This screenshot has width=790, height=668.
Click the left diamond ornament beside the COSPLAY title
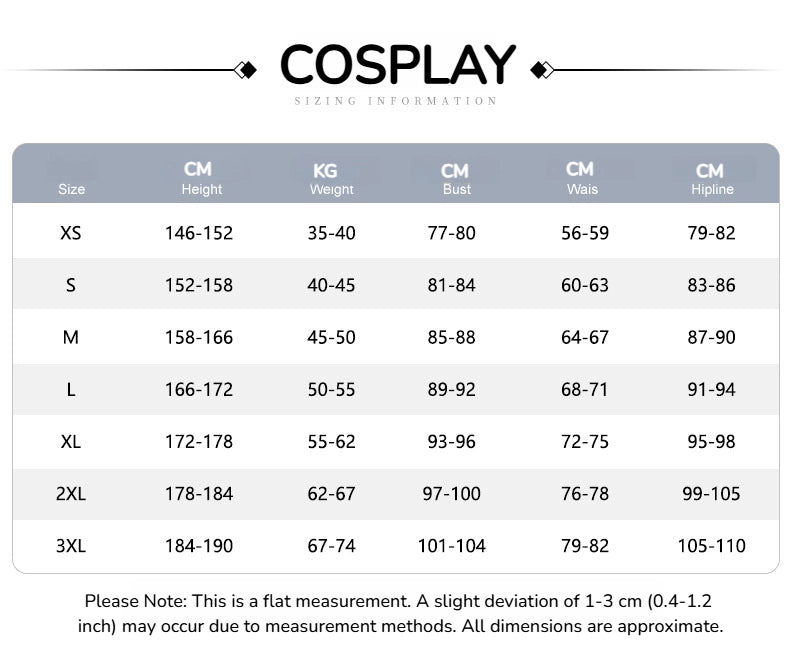244,70
